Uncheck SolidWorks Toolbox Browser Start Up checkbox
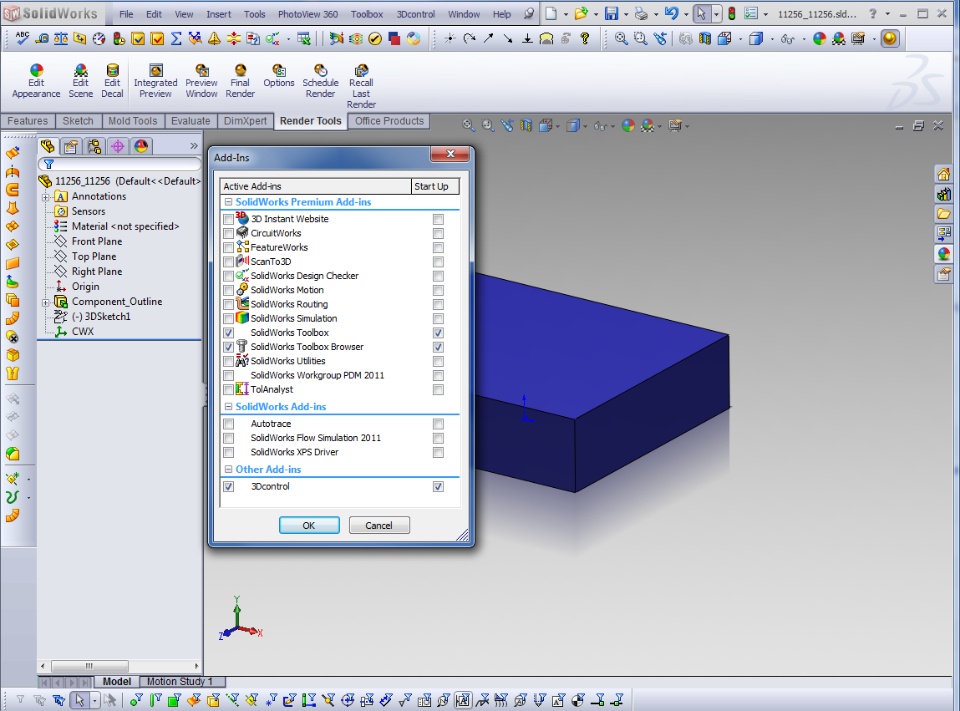Image resolution: width=960 pixels, height=711 pixels. [438, 347]
